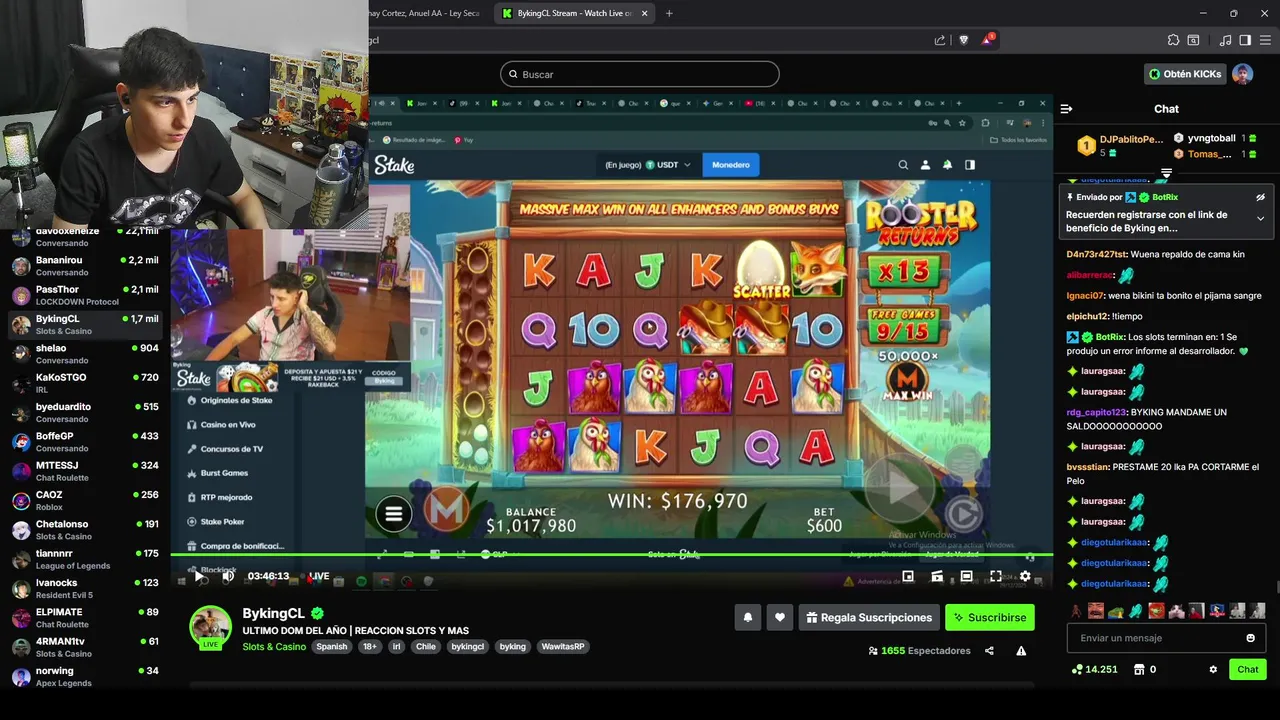1280x720 pixels.
Task: Enter fullscreen mode
Action: (x=995, y=576)
